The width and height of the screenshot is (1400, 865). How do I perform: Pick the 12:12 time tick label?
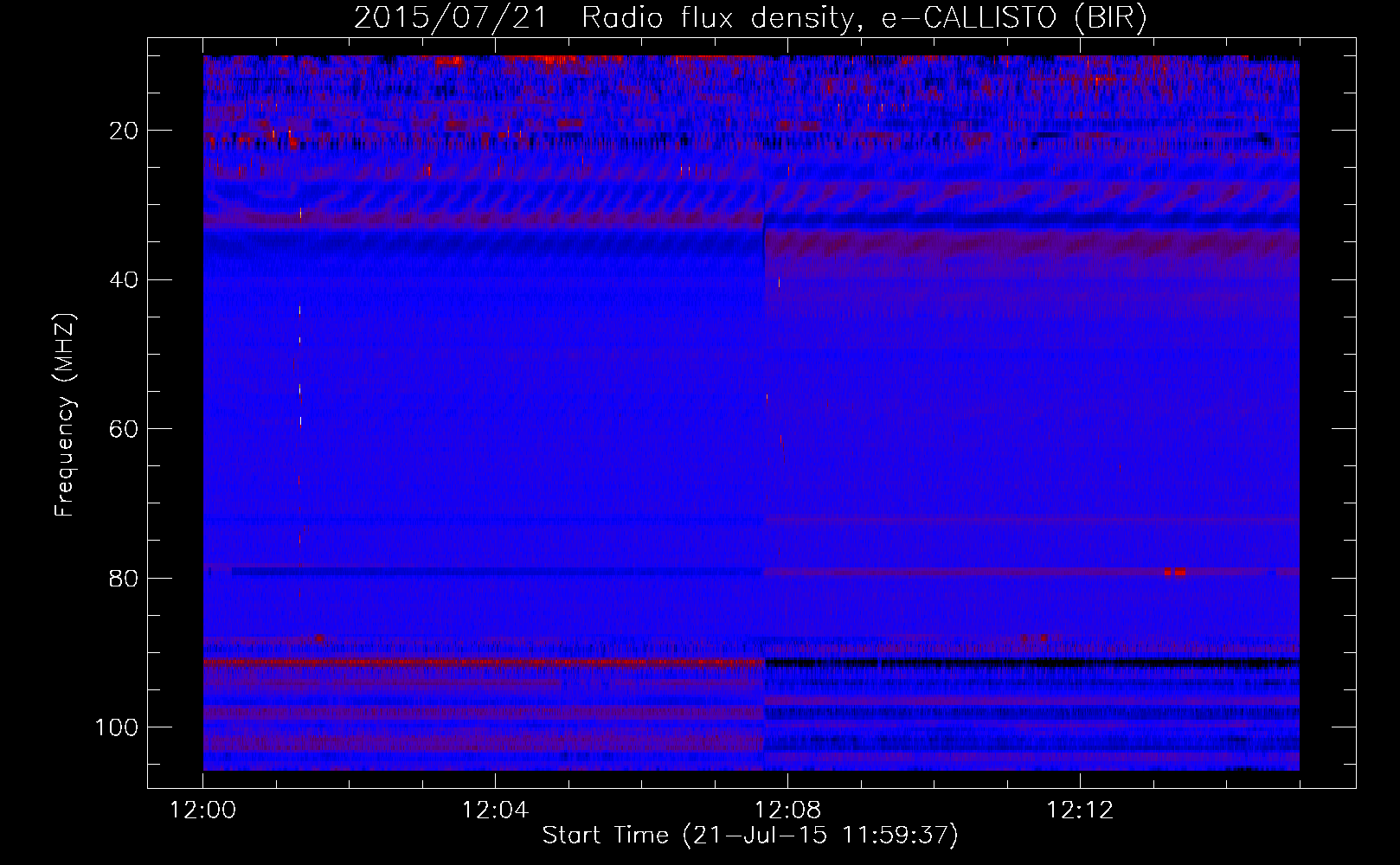(x=1080, y=811)
